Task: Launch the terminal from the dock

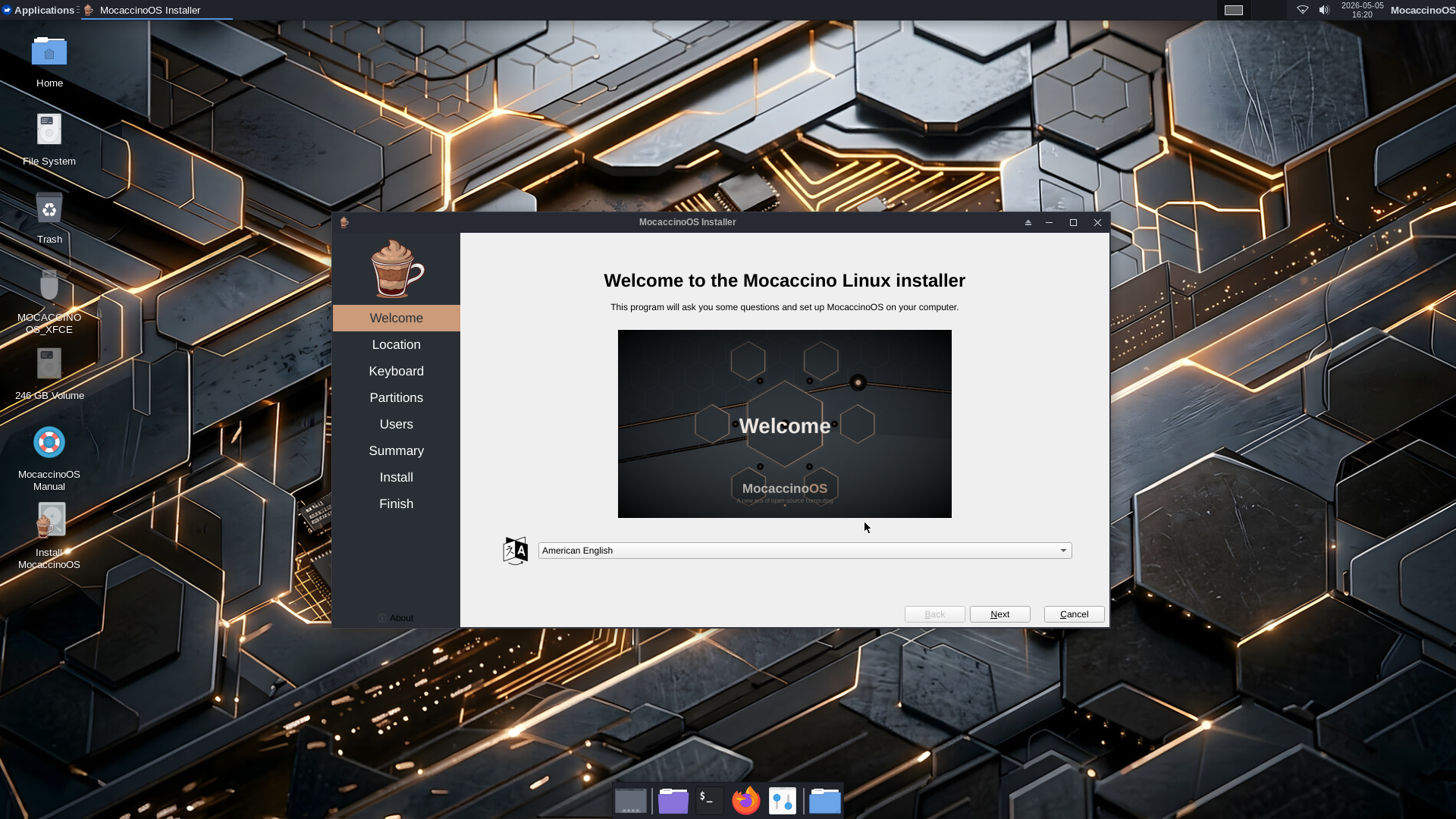Action: click(710, 801)
